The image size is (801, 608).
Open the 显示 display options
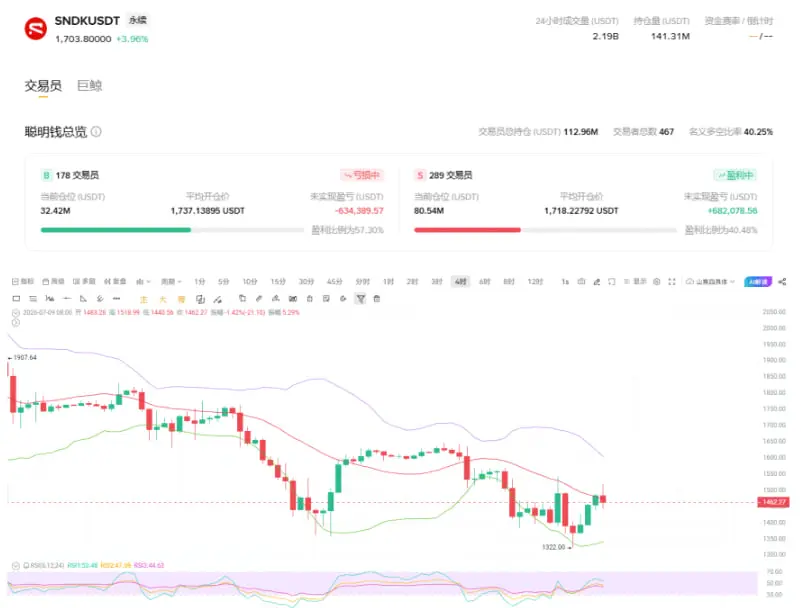(635, 282)
